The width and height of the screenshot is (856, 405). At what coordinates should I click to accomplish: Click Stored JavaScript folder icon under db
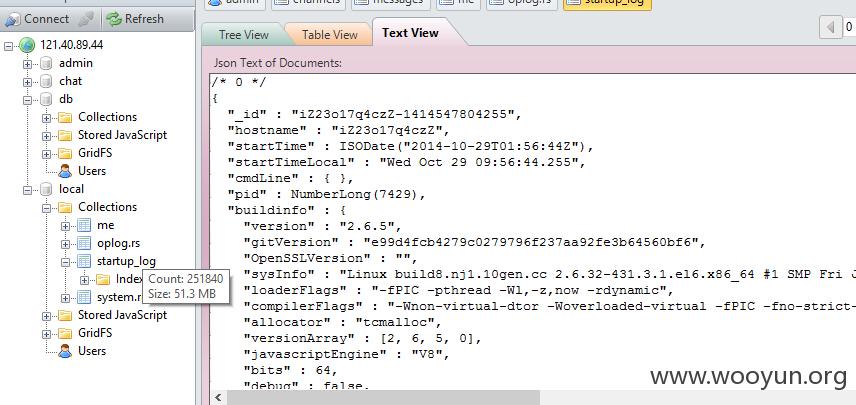[x=65, y=135]
